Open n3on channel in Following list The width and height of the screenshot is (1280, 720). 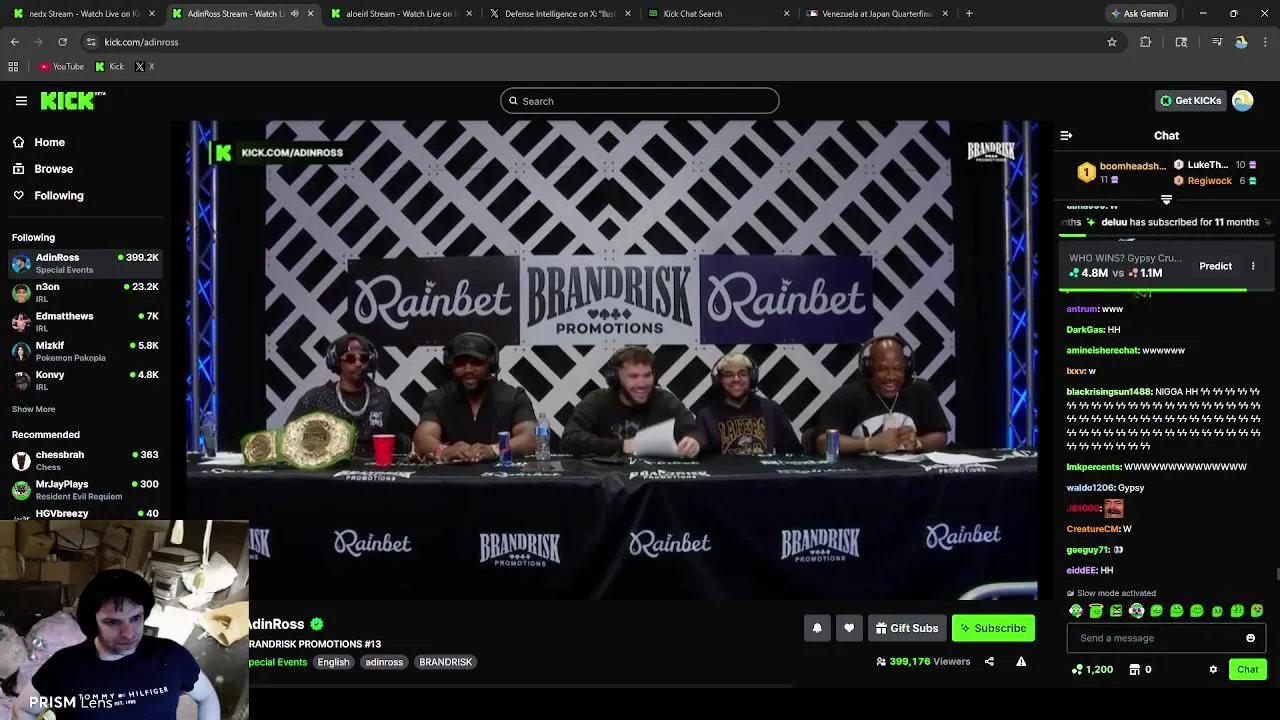tap(85, 292)
